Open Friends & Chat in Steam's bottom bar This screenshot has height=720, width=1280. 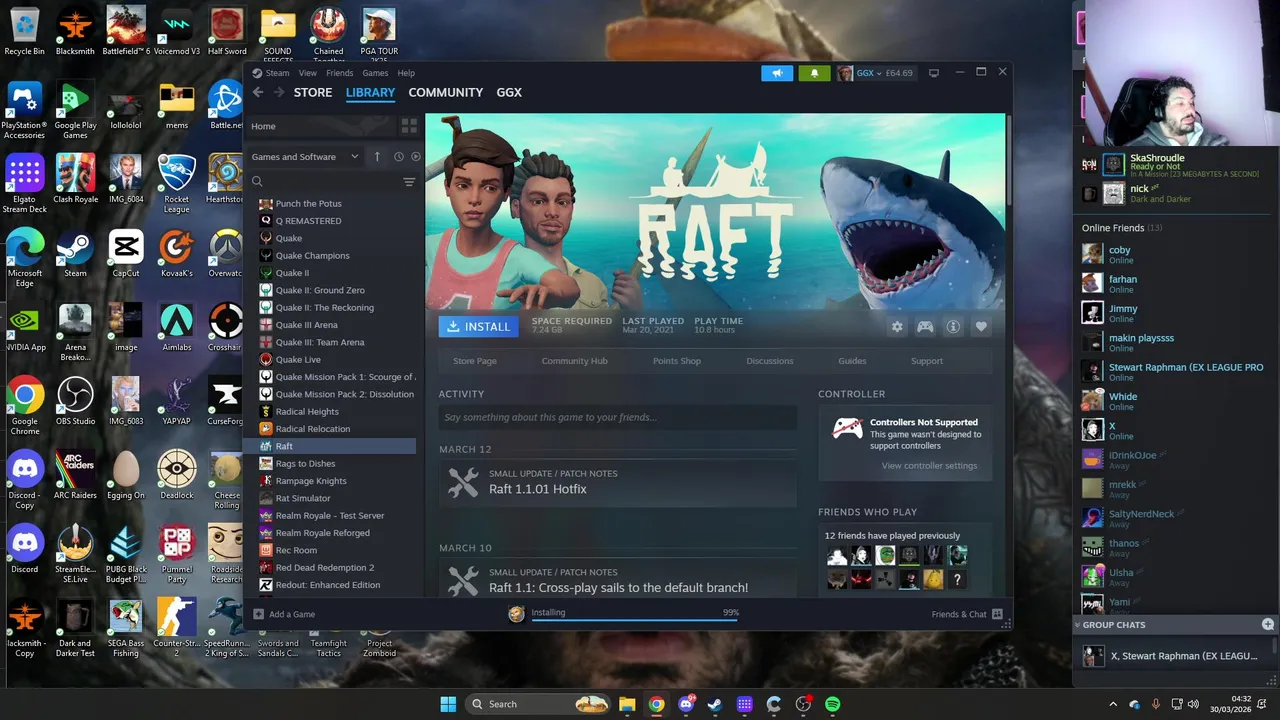[966, 614]
